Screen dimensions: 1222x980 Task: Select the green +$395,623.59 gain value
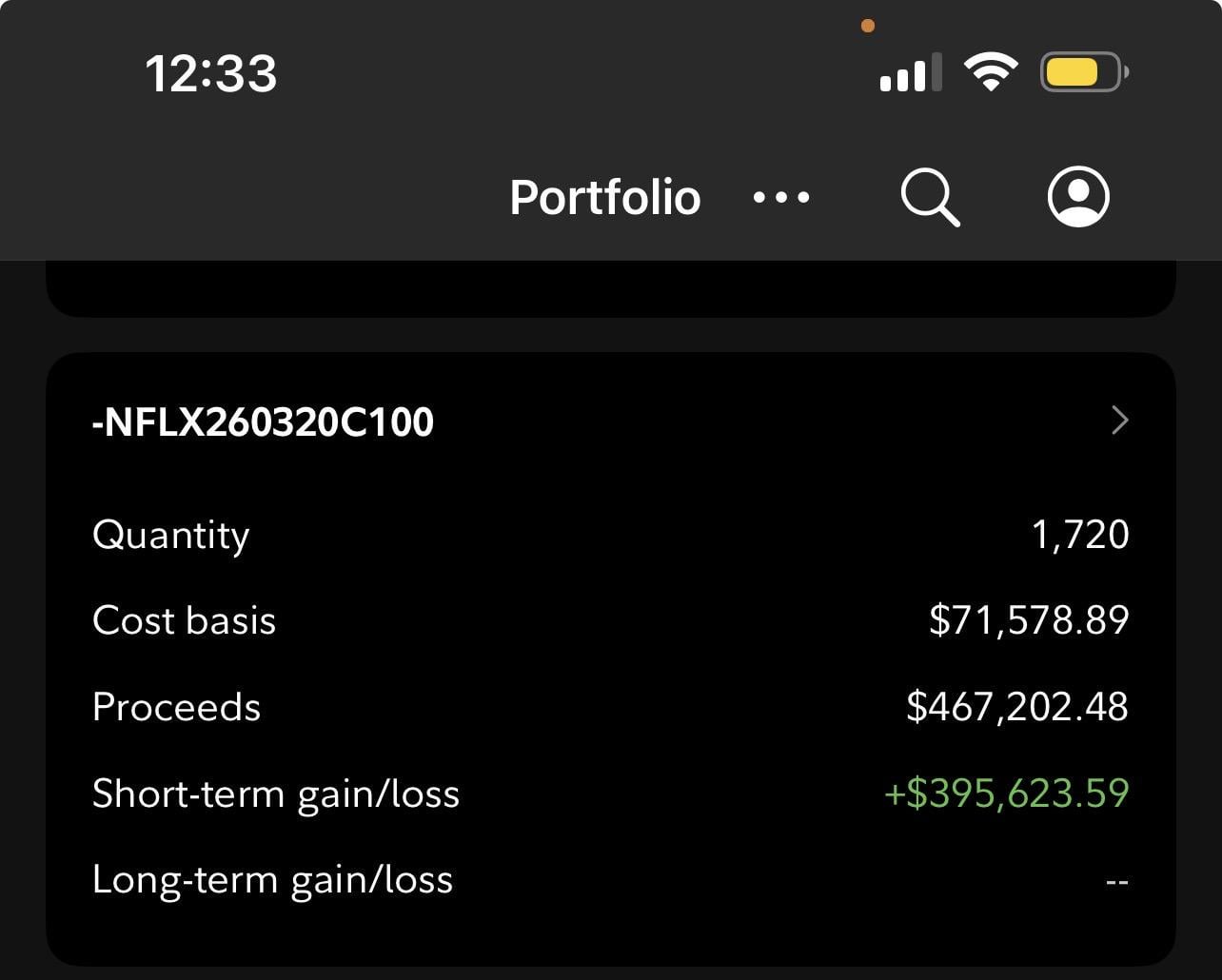point(1006,794)
